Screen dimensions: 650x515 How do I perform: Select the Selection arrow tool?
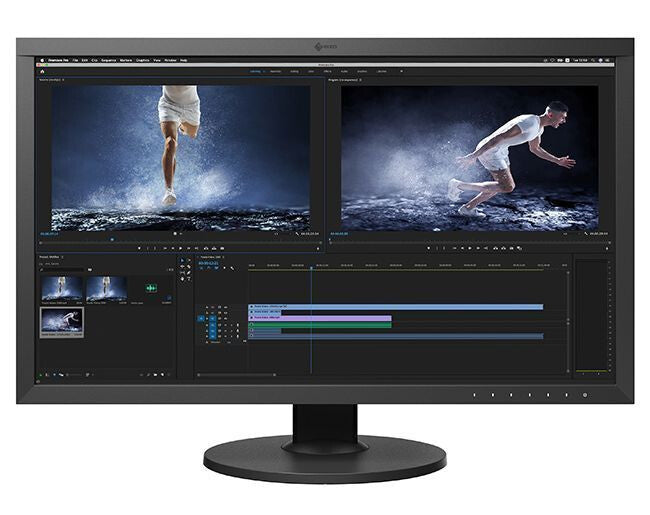point(181,260)
